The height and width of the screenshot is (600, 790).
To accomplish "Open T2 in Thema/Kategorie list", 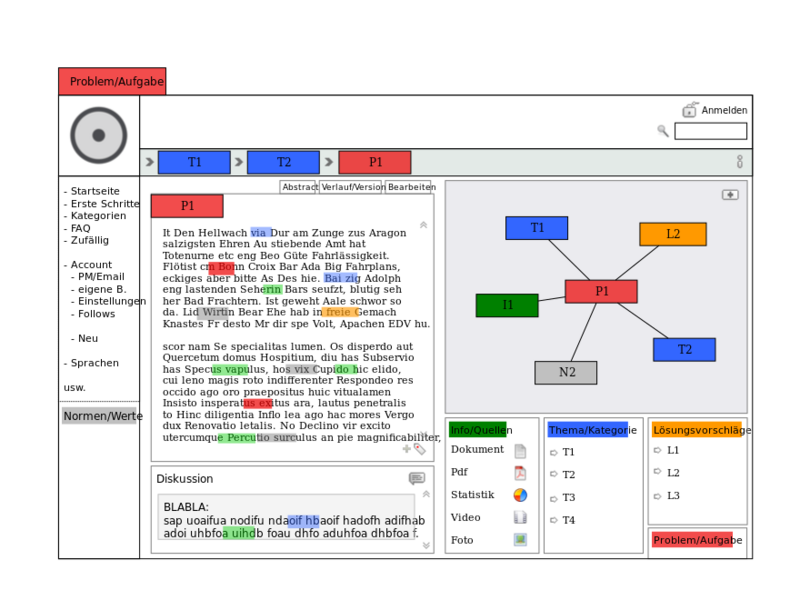I will pyautogui.click(x=568, y=475).
